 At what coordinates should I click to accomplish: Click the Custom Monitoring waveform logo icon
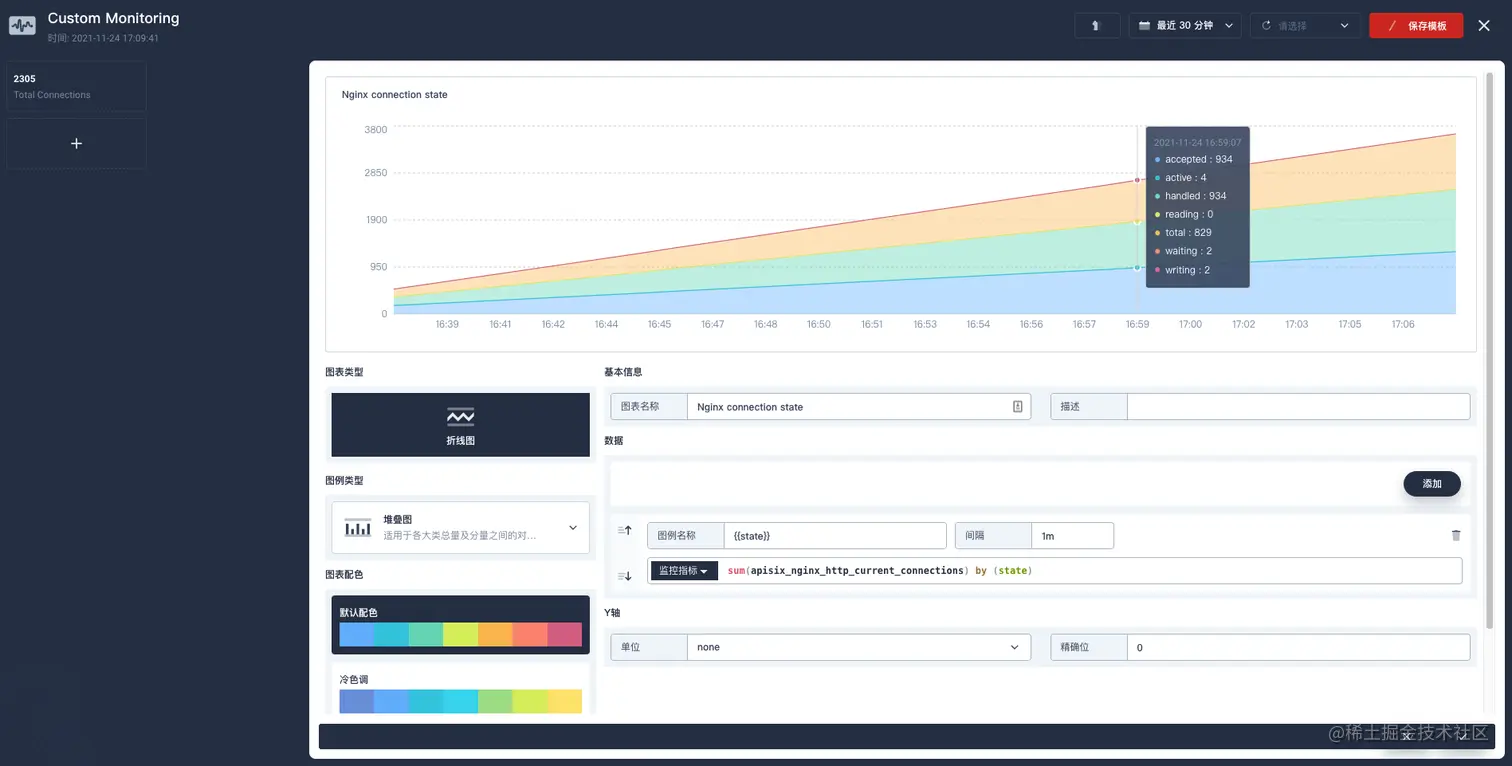click(x=22, y=26)
